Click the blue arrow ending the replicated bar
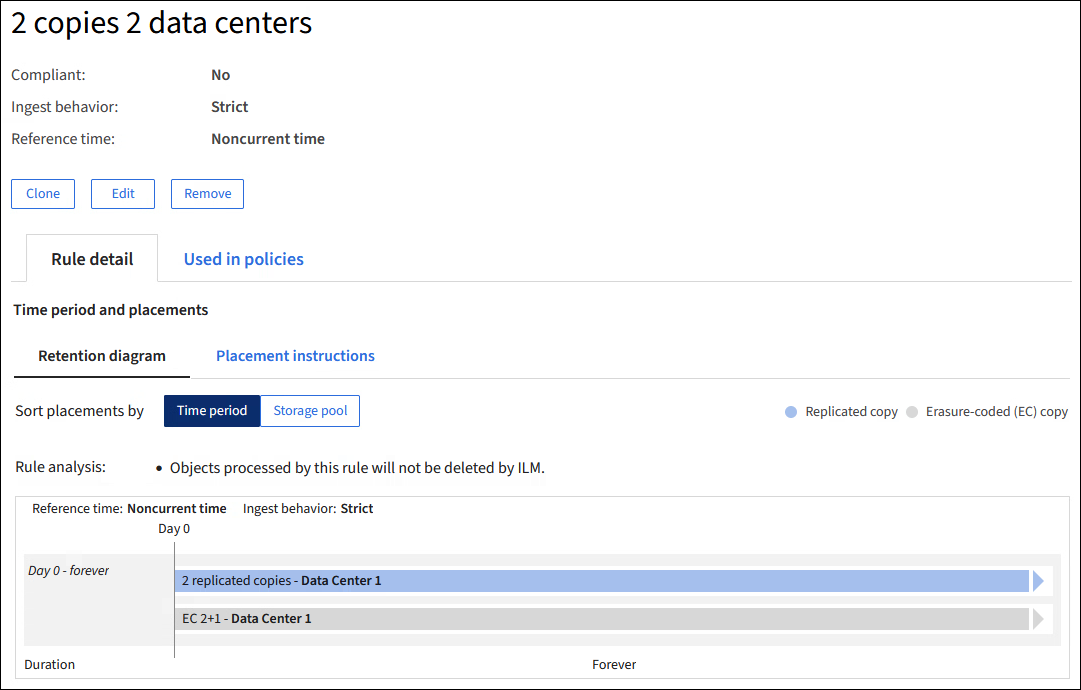1081x690 pixels. pyautogui.click(x=1038, y=581)
